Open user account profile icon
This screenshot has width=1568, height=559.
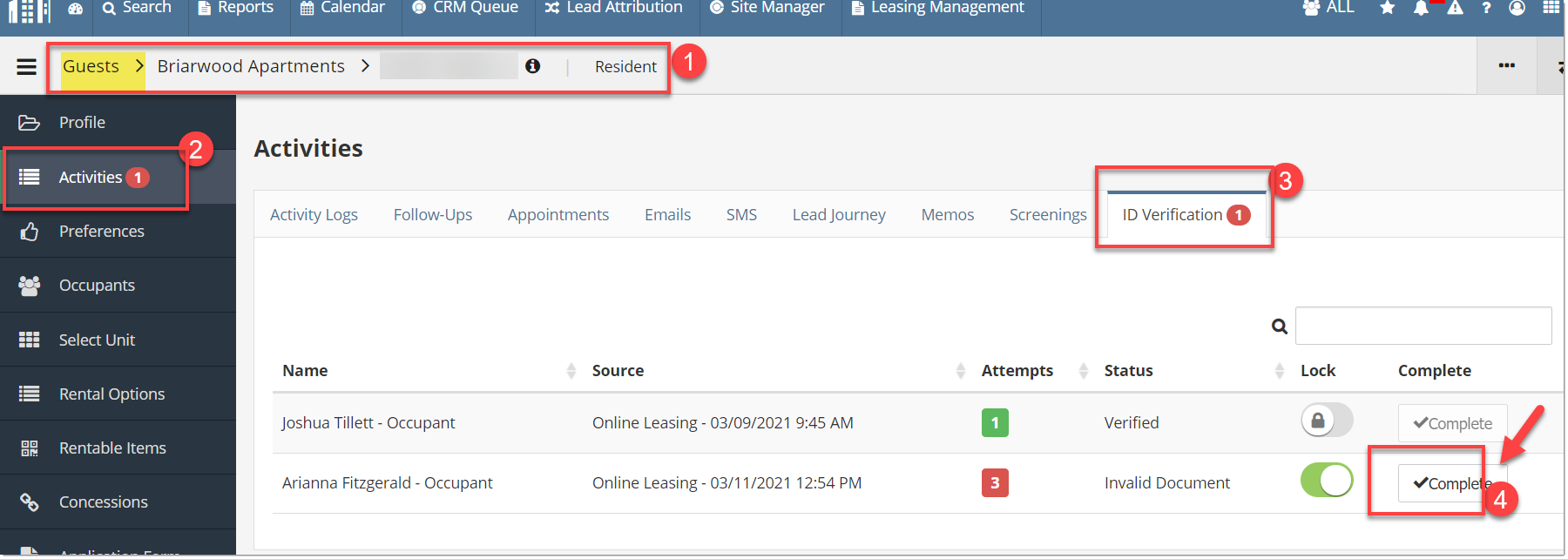[1517, 9]
